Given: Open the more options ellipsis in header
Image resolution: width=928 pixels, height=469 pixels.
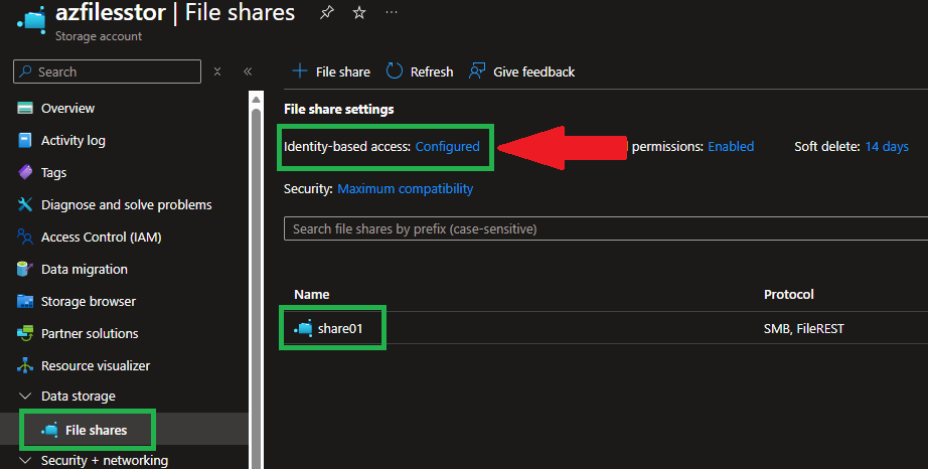Looking at the screenshot, I should click(x=391, y=13).
